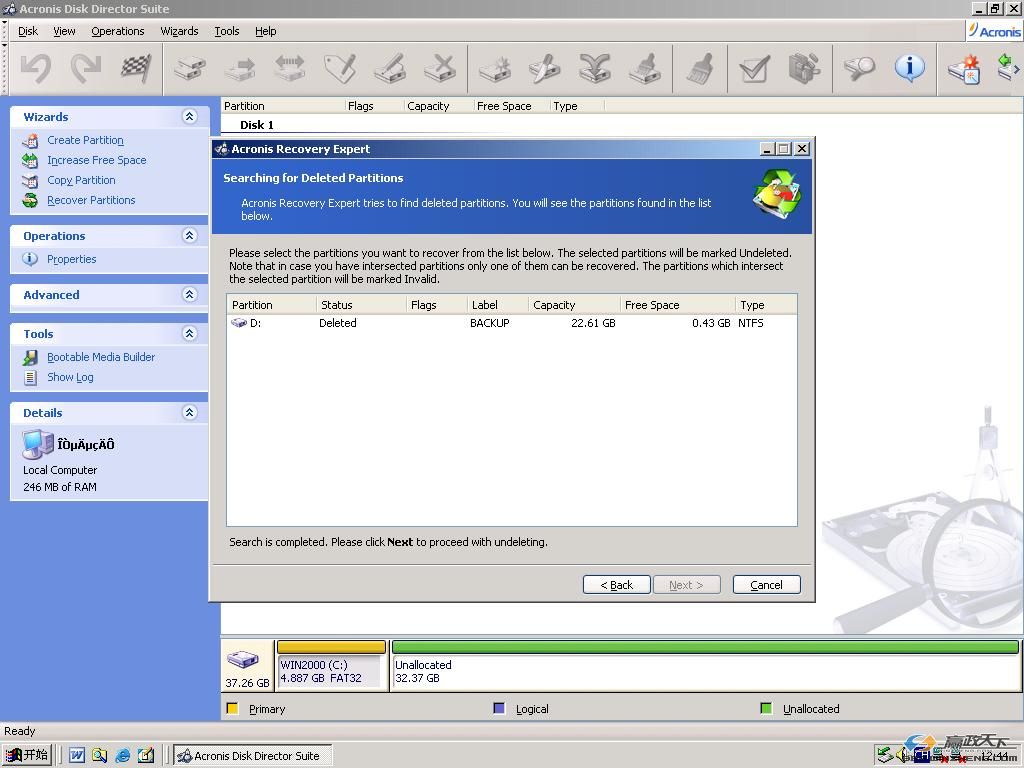Screen dimensions: 1024x768
Task: Click the Recover Partitions link
Action: point(91,200)
